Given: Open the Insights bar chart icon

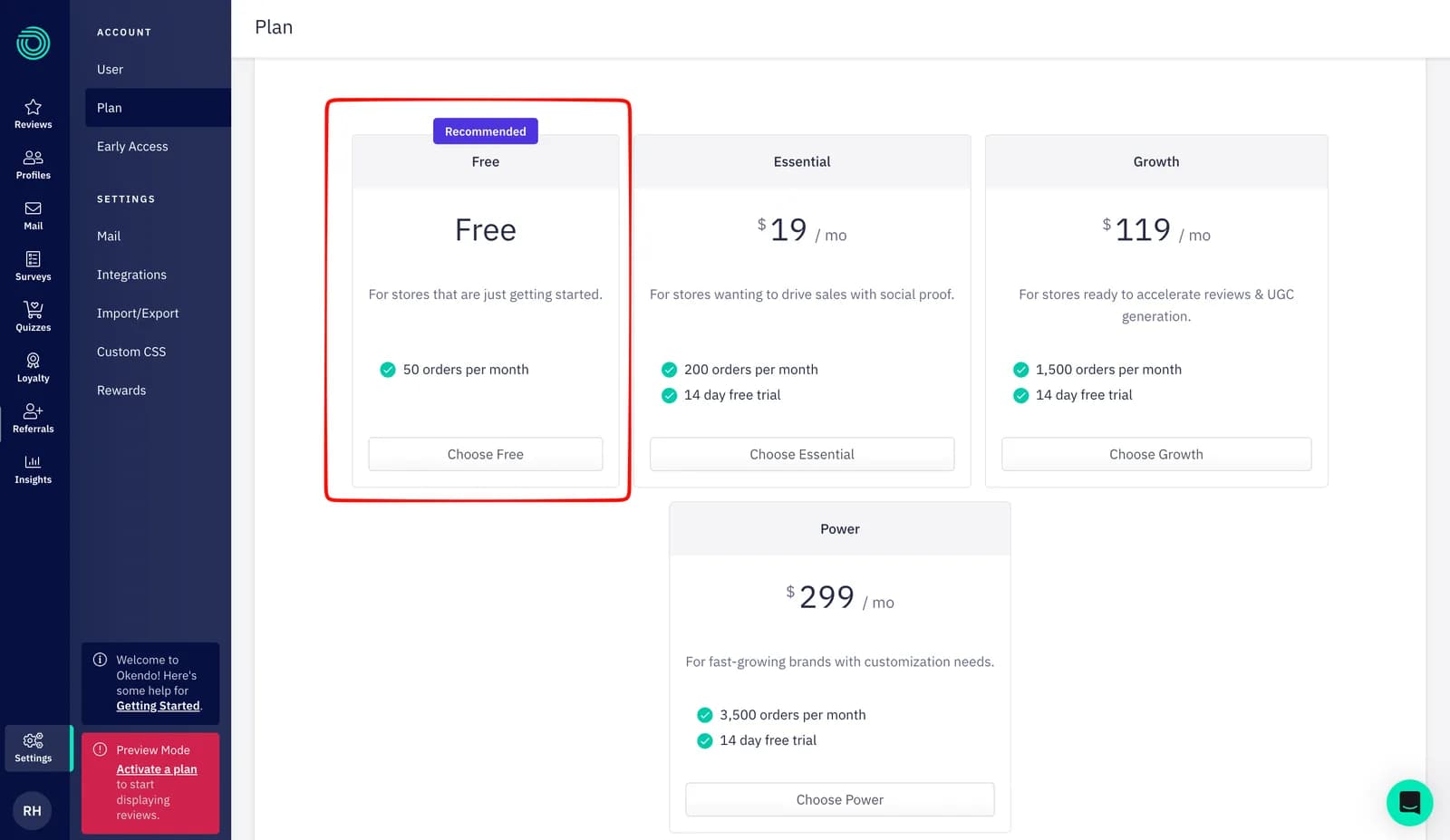Looking at the screenshot, I should click(x=33, y=462).
